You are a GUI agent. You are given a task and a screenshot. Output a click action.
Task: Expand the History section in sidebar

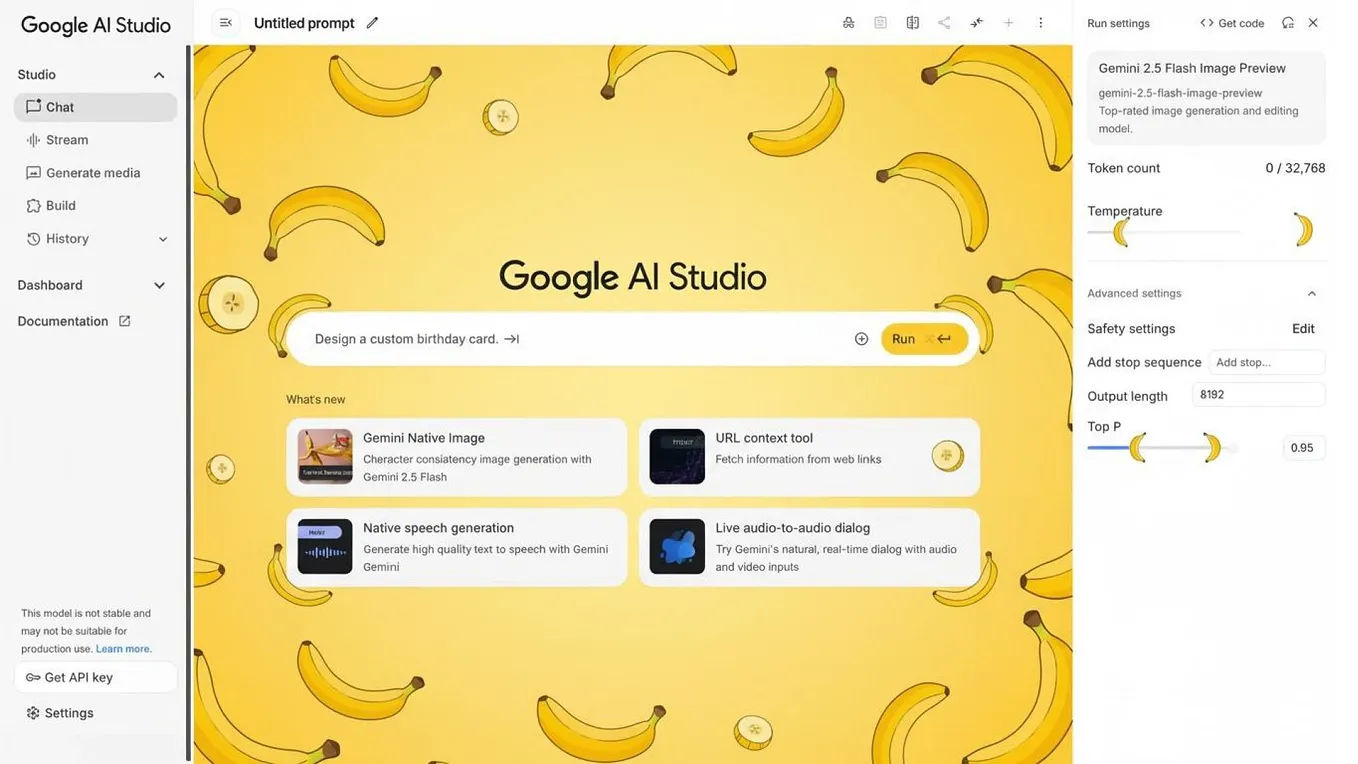point(163,239)
